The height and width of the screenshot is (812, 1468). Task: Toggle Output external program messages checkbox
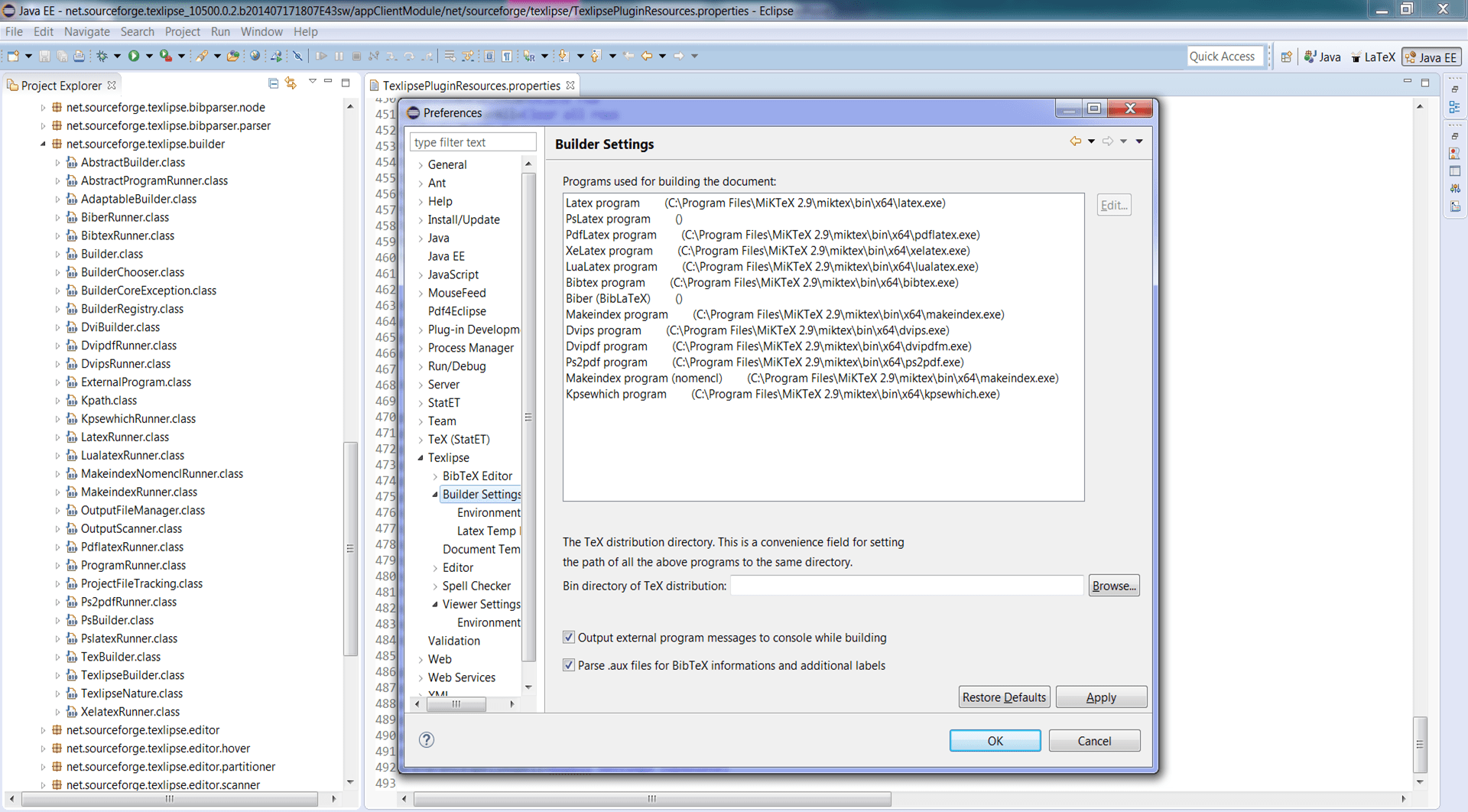tap(569, 637)
